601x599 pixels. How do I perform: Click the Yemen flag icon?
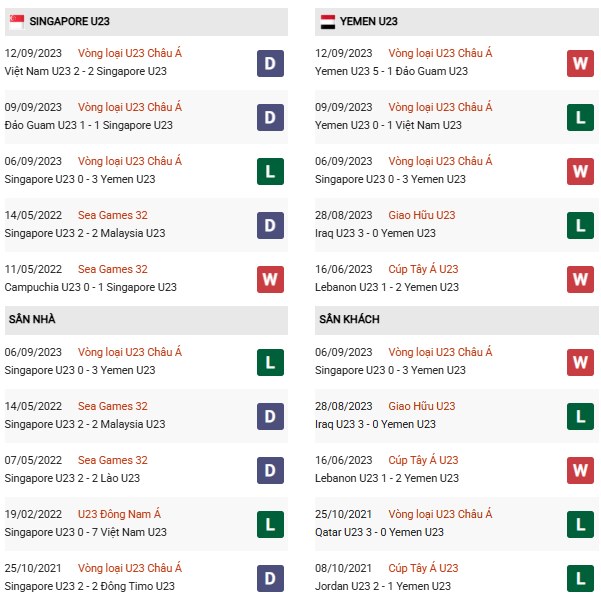pos(327,20)
